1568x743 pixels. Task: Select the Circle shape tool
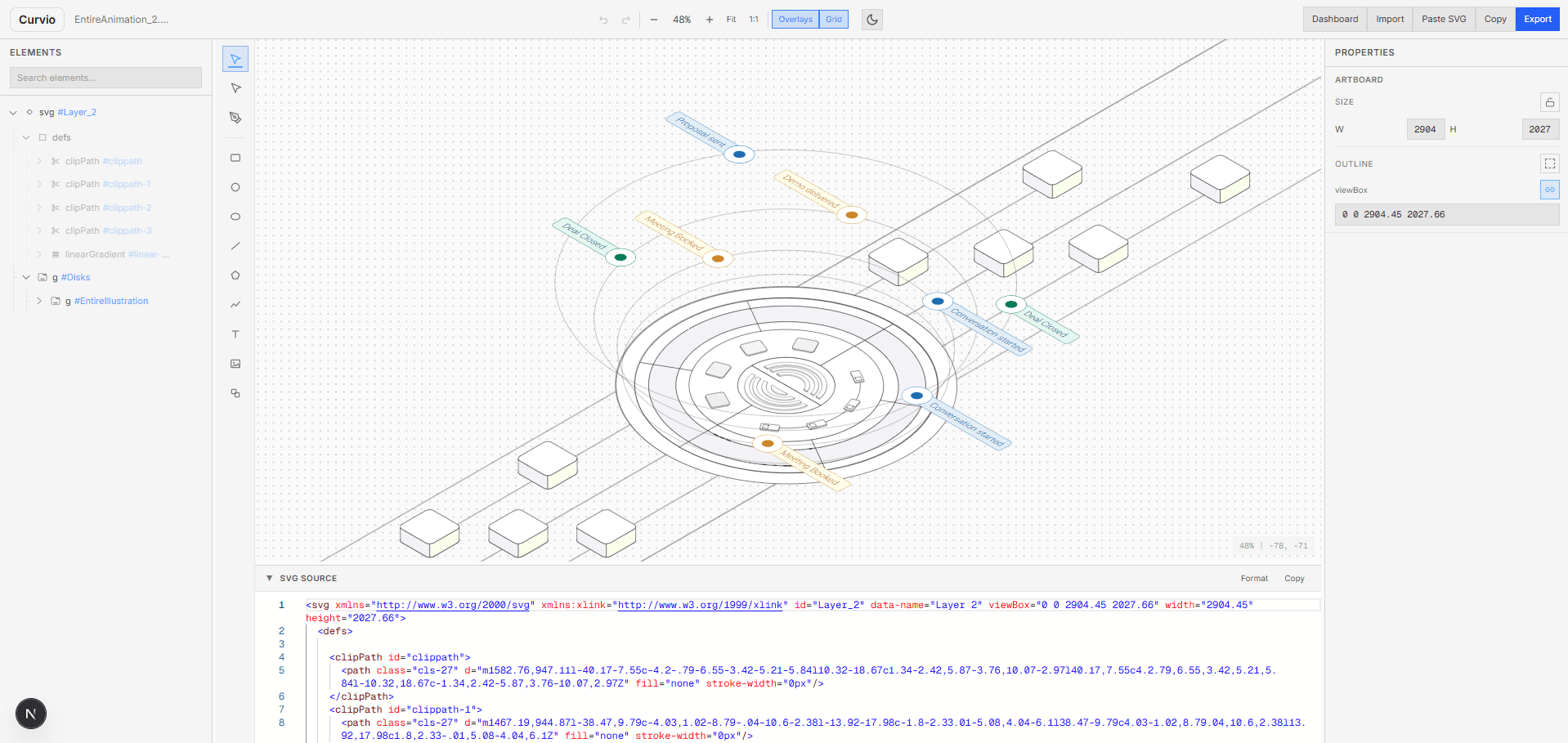tap(235, 187)
